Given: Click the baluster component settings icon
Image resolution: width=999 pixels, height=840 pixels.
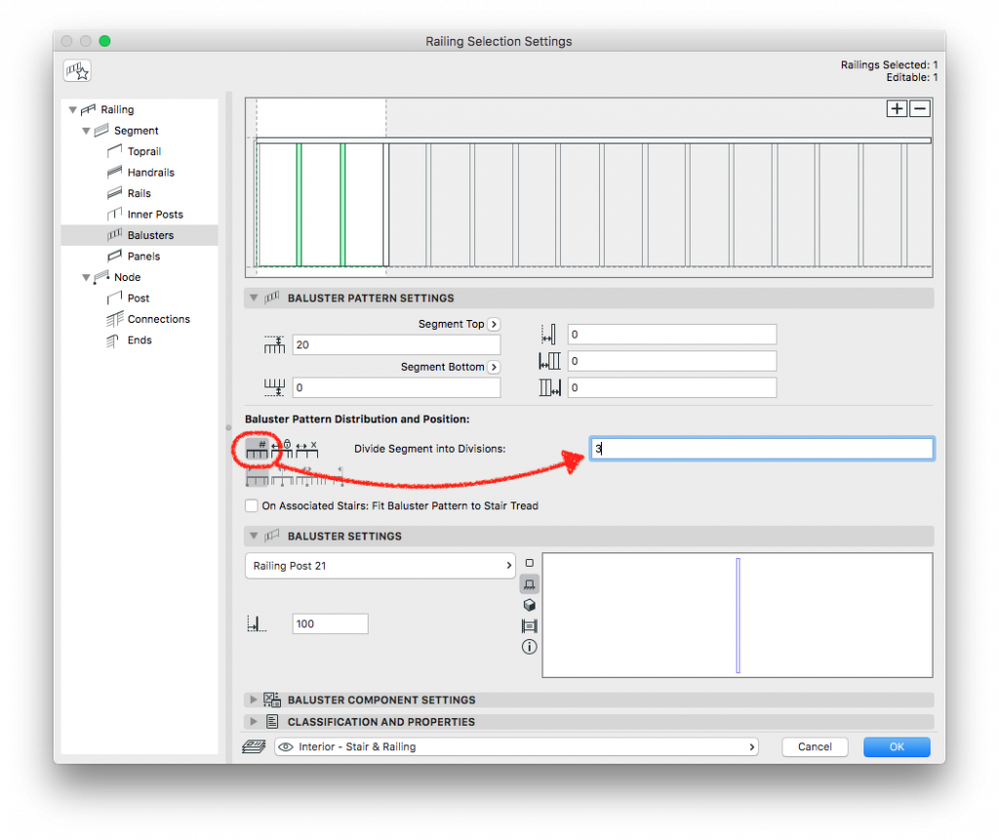Looking at the screenshot, I should 272,700.
